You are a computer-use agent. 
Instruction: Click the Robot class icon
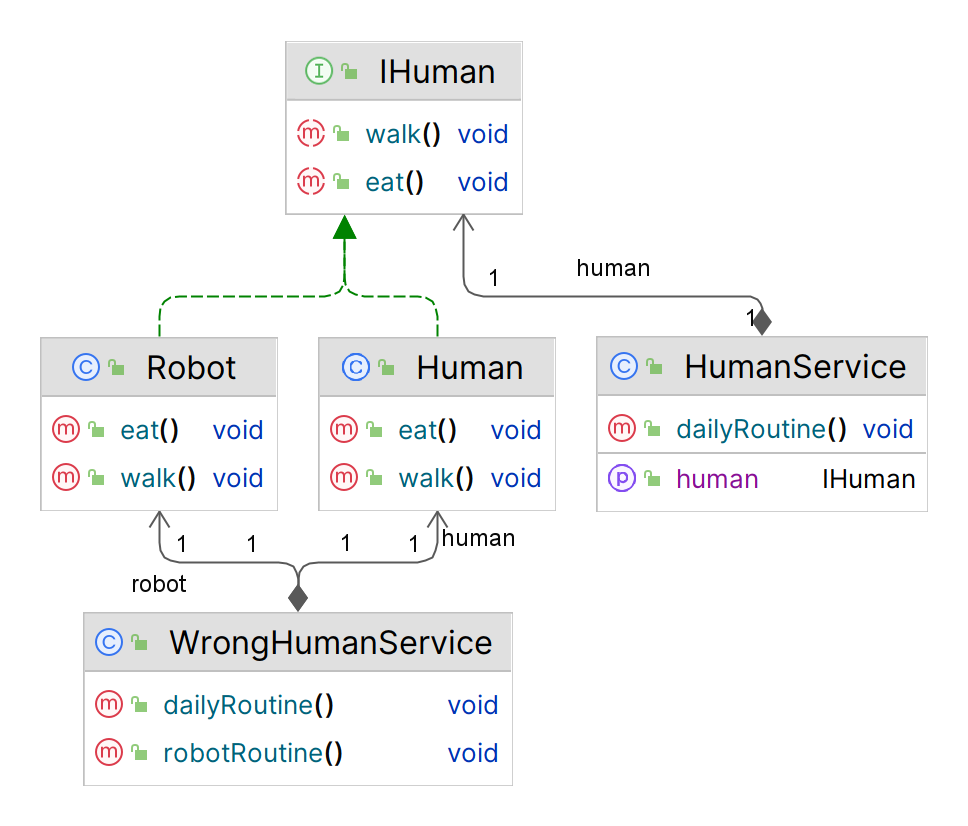pyautogui.click(x=86, y=367)
